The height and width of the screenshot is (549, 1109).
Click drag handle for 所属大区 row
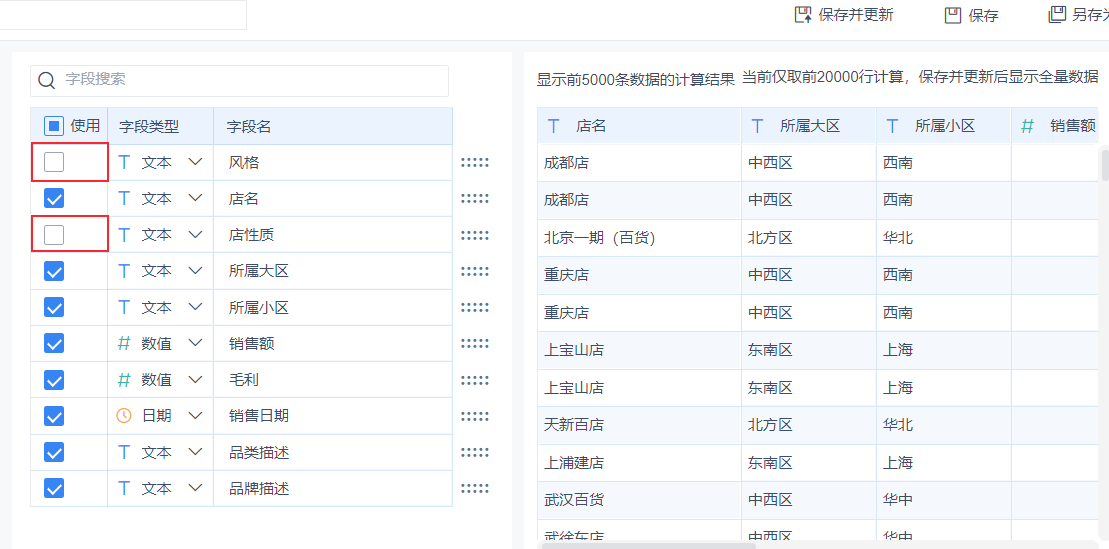475,271
